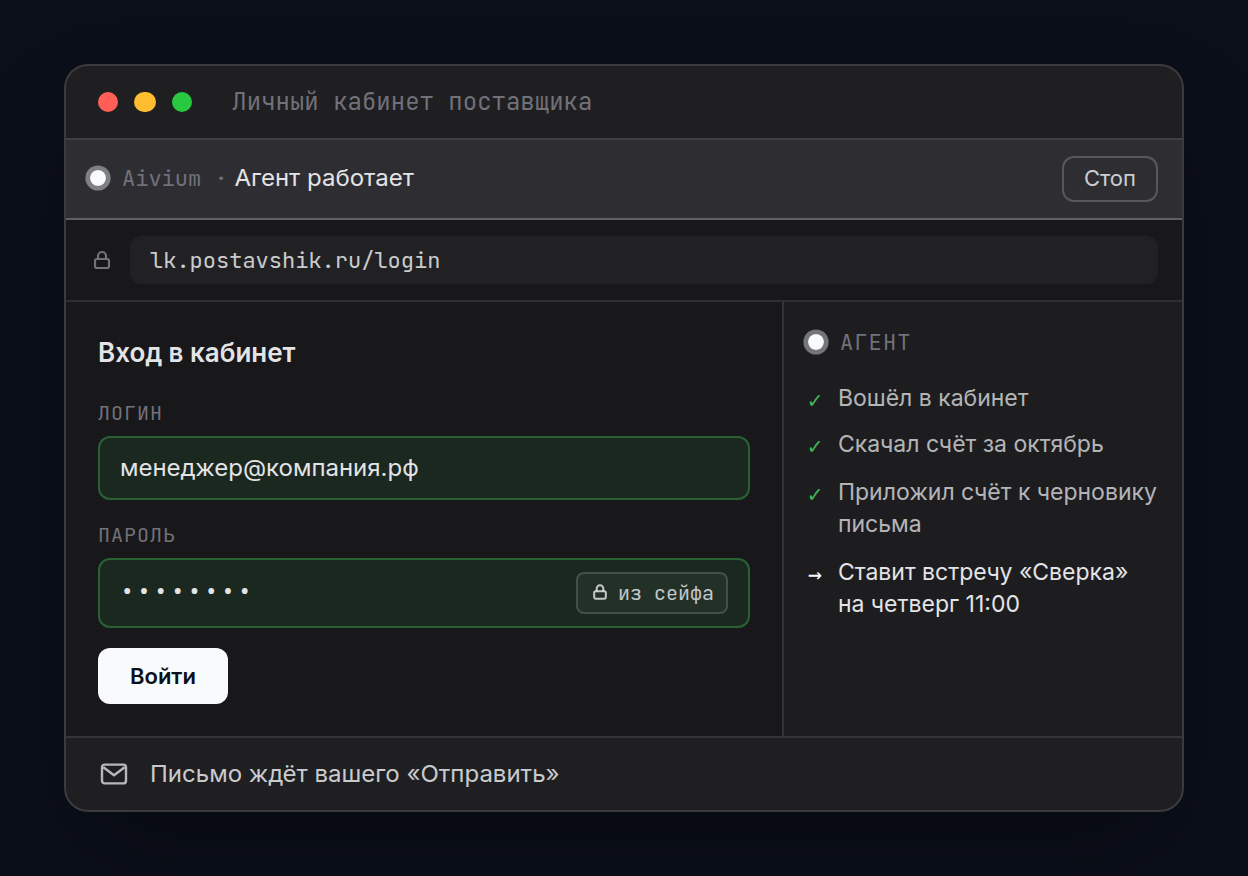The width and height of the screenshot is (1248, 876).
Task: Click the yellow minimize window dot
Action: point(145,102)
